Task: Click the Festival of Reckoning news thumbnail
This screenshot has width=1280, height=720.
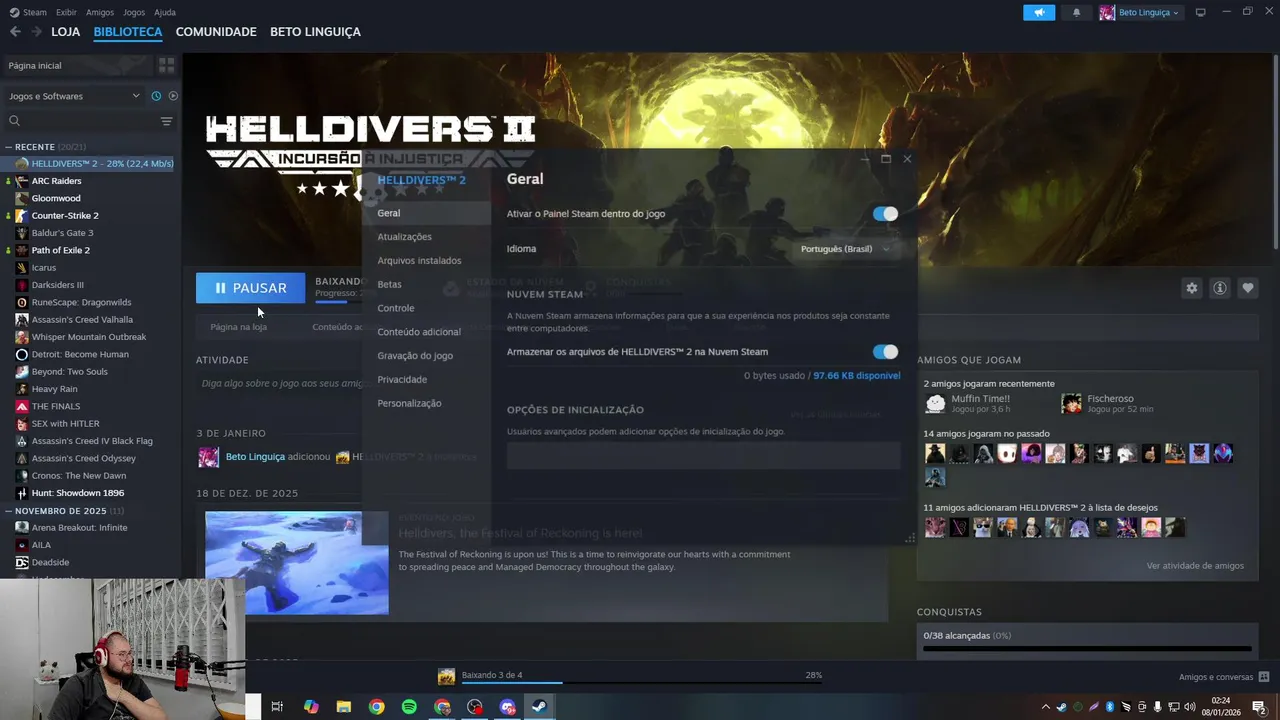Action: [296, 563]
